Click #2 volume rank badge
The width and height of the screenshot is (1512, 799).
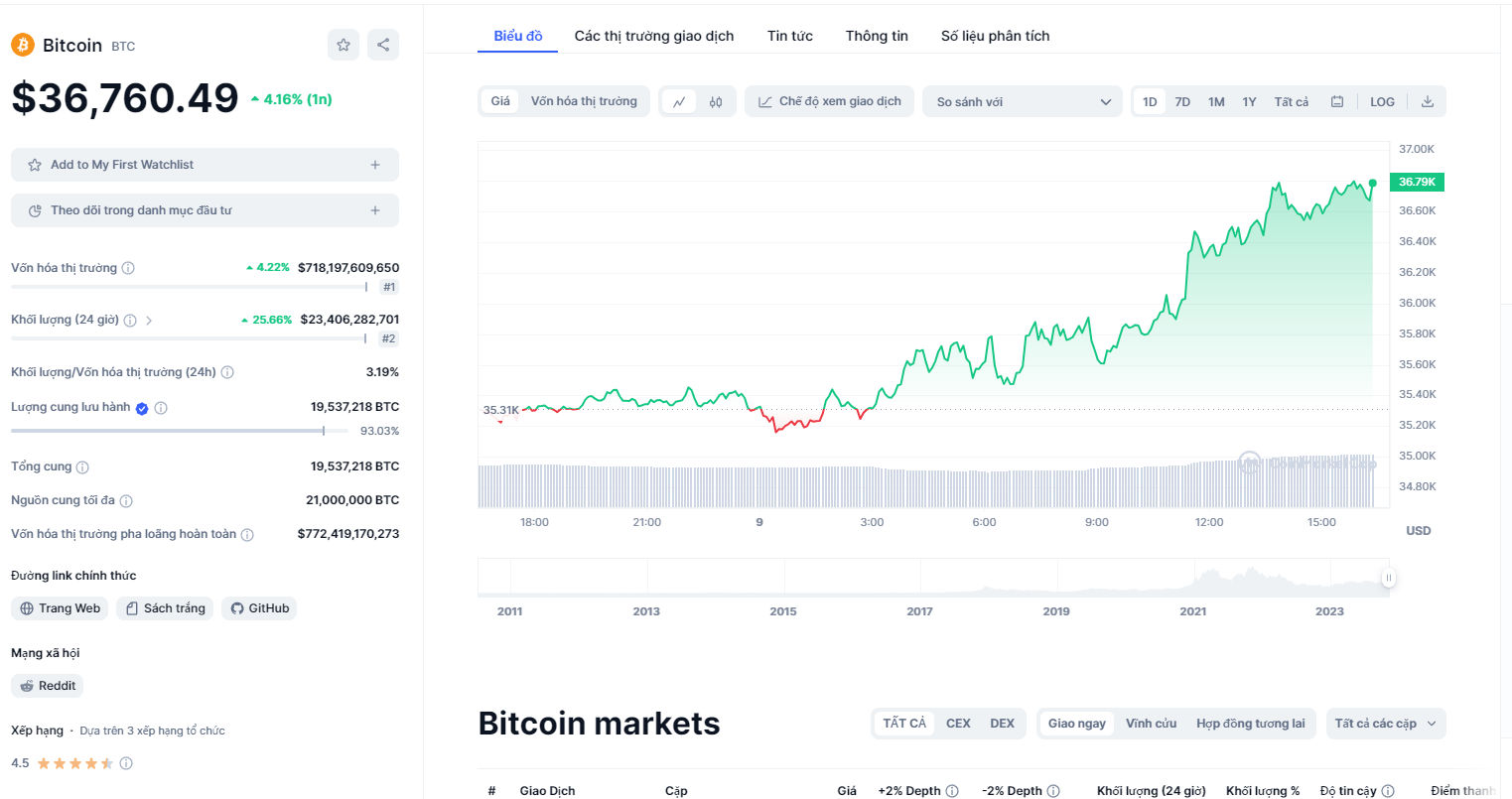(x=389, y=338)
